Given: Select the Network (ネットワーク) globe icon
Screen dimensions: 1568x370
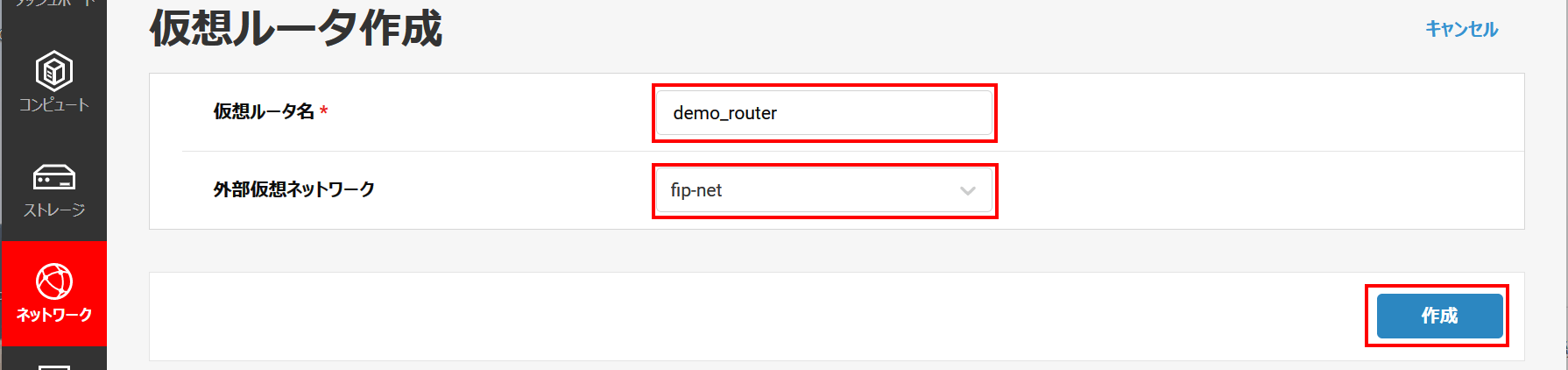Looking at the screenshot, I should click(x=53, y=281).
